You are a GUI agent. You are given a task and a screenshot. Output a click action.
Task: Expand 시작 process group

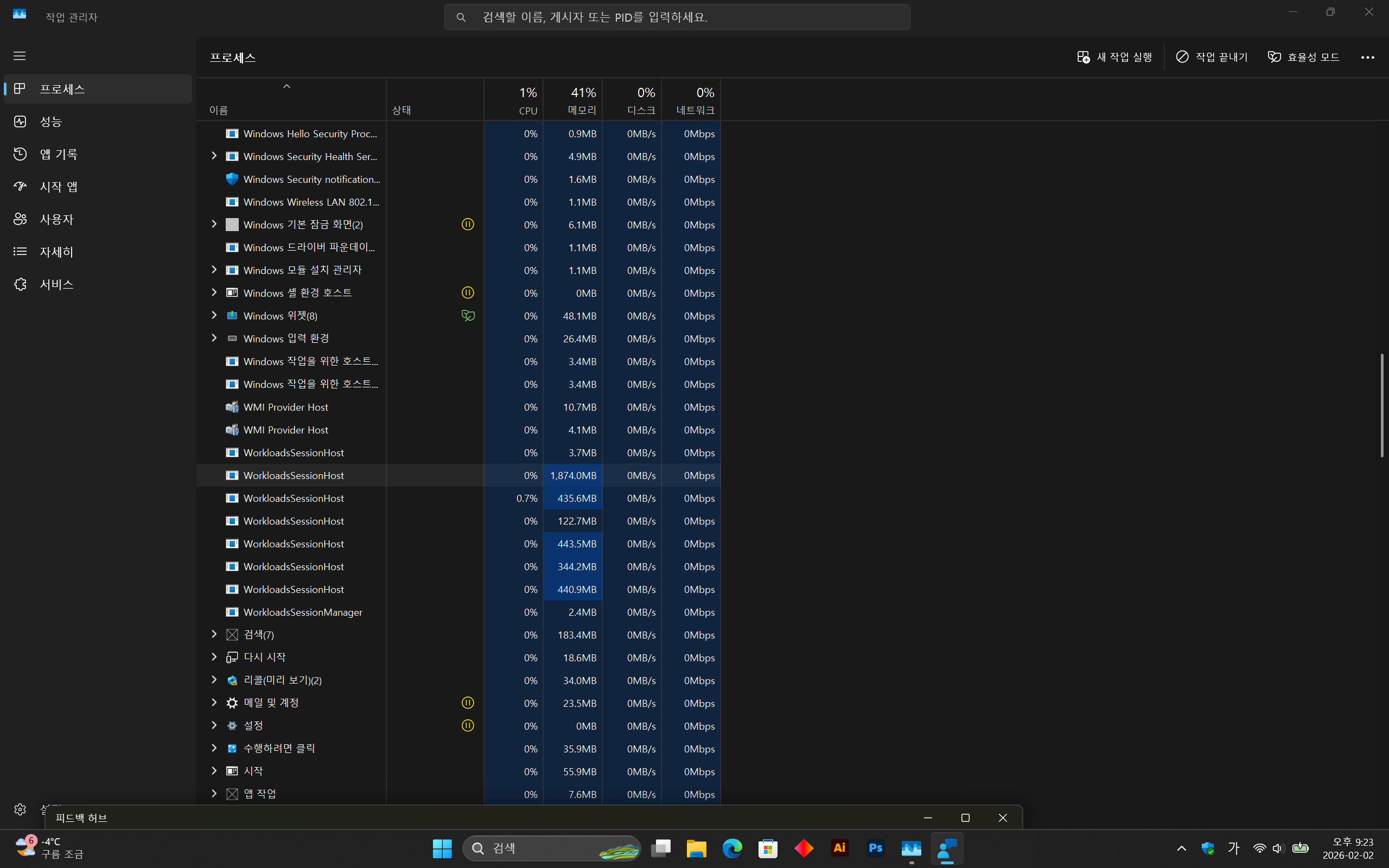pos(214,771)
